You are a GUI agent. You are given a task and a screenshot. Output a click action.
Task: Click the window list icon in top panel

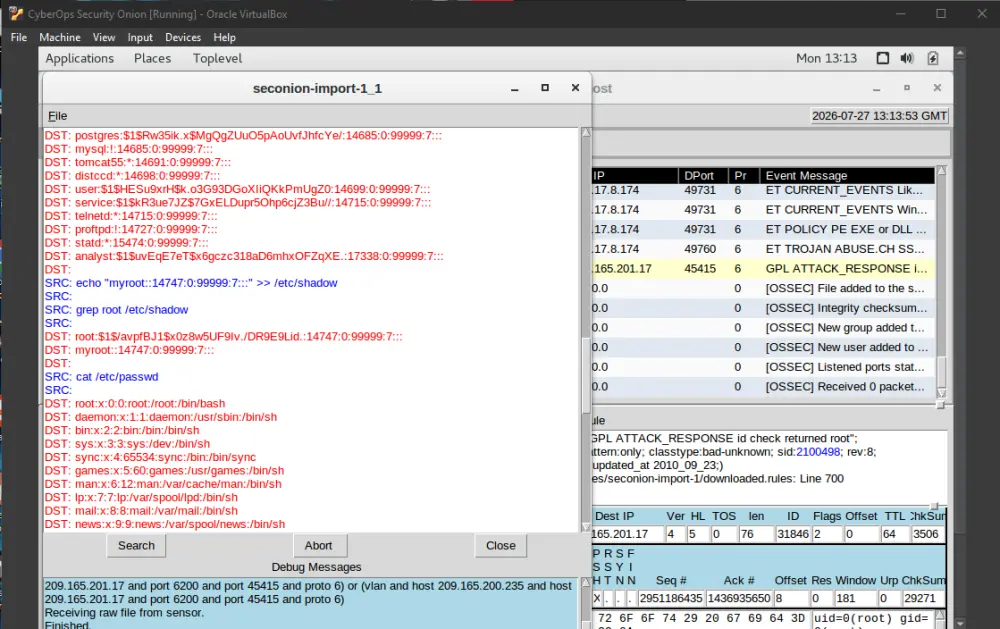(x=883, y=58)
